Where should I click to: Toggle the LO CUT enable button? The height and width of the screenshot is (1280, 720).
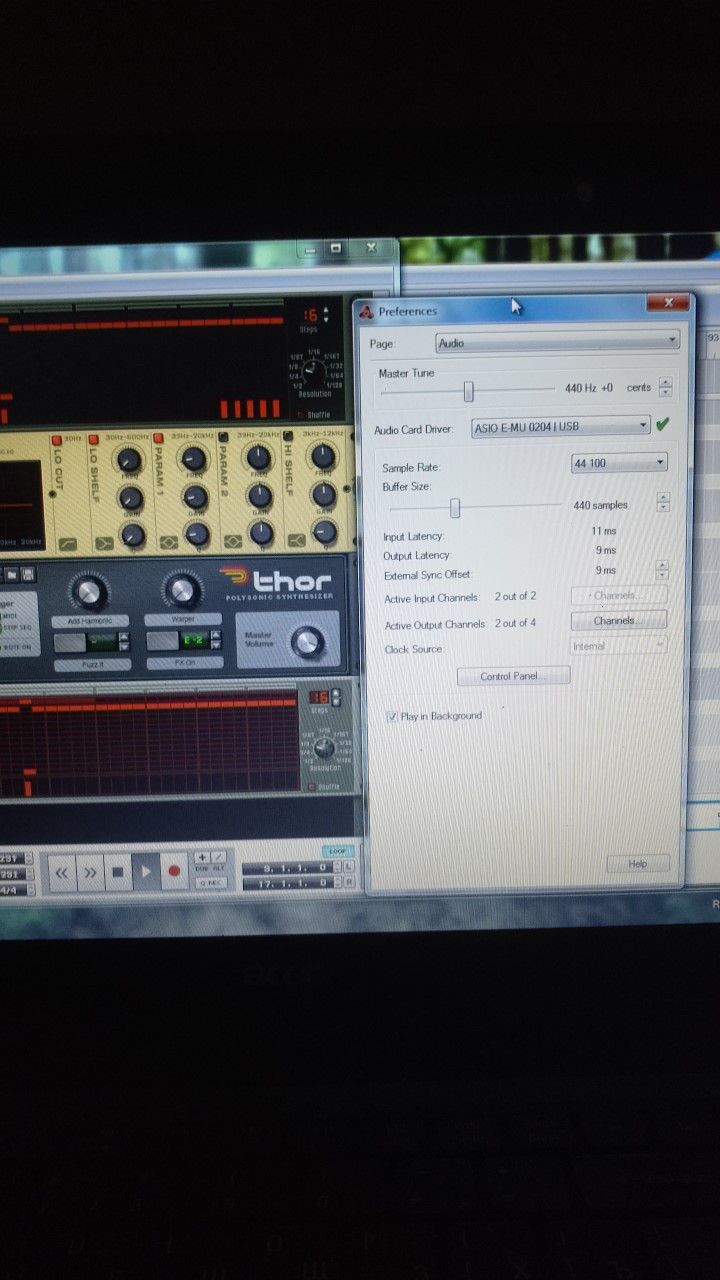point(57,438)
